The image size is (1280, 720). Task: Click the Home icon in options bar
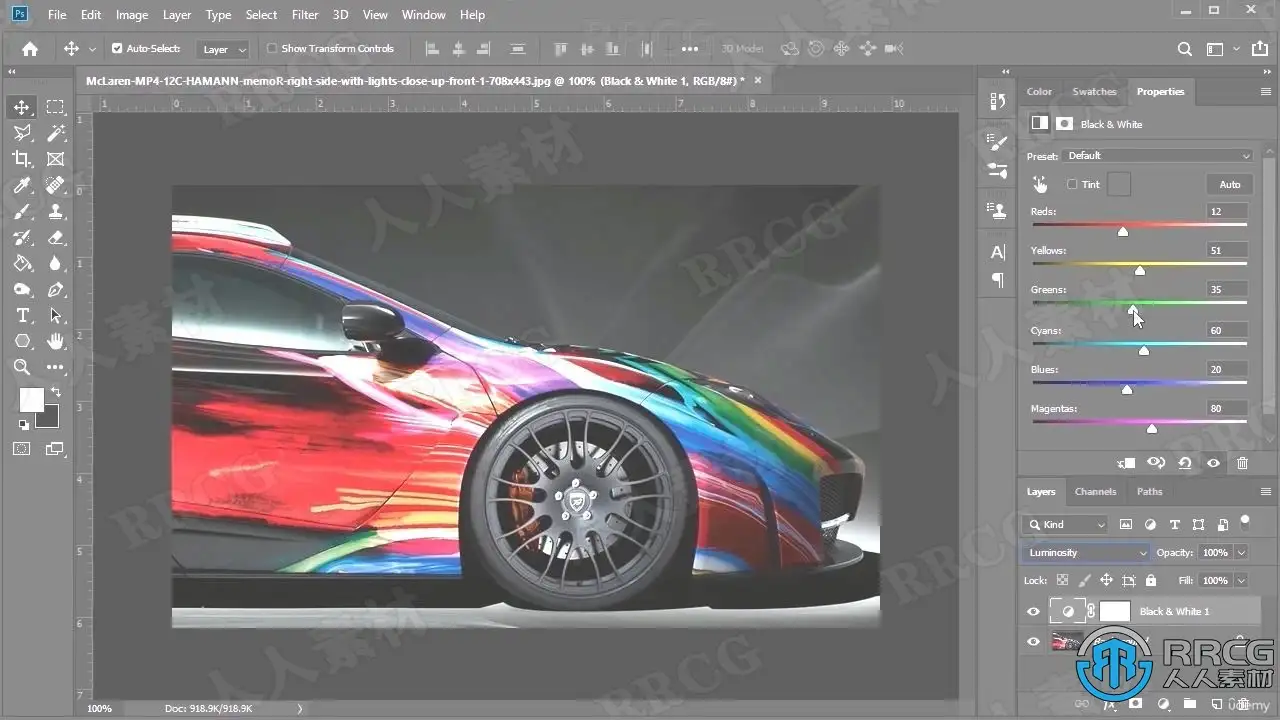point(30,48)
